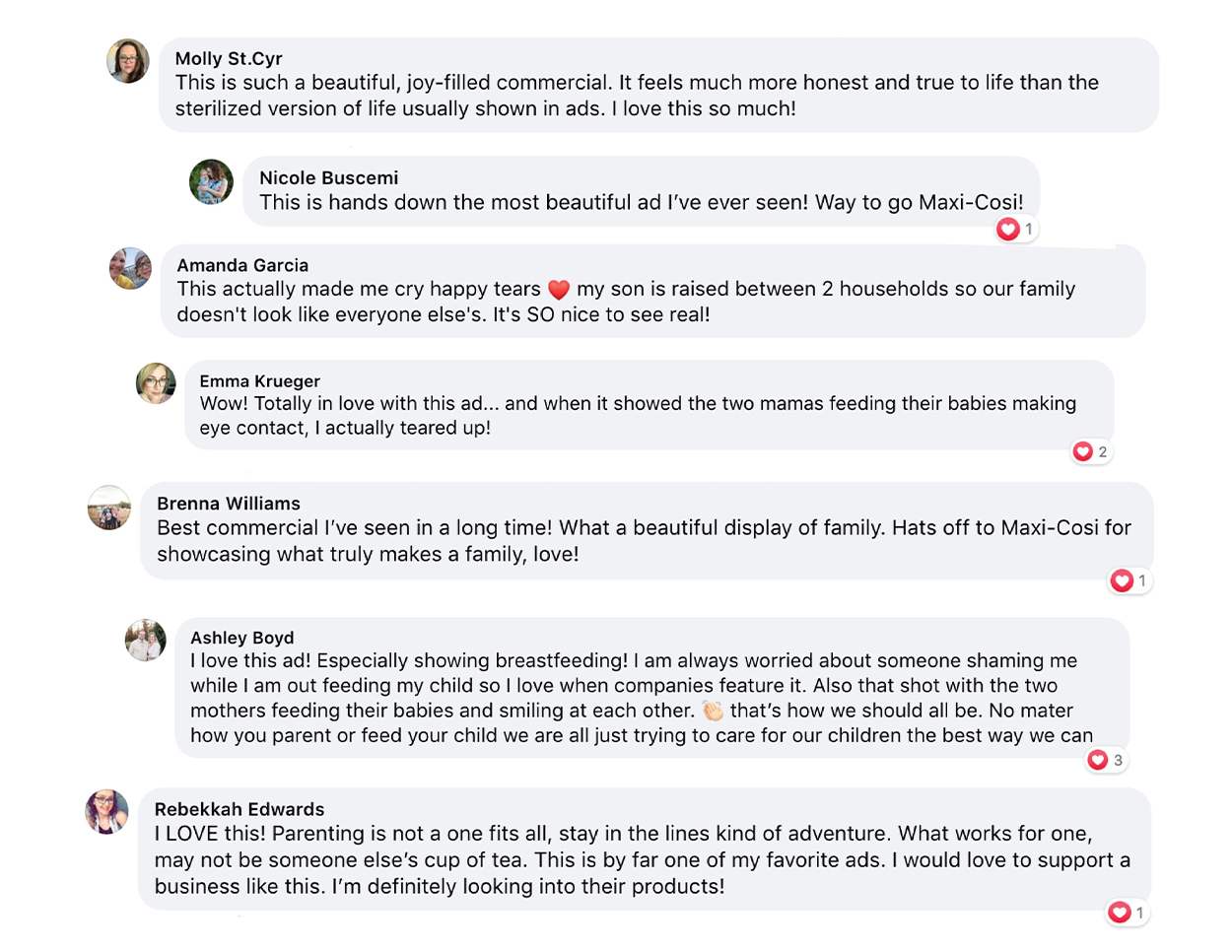Image resolution: width=1232 pixels, height=952 pixels.
Task: Open Ashley Boyd's profile photo
Action: click(x=146, y=641)
